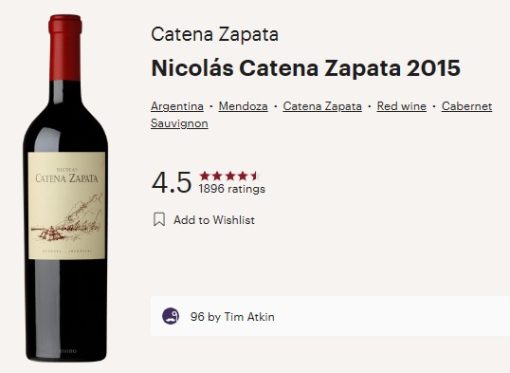Click the red foil capsule of the bottle
The height and width of the screenshot is (373, 510).
(65, 47)
